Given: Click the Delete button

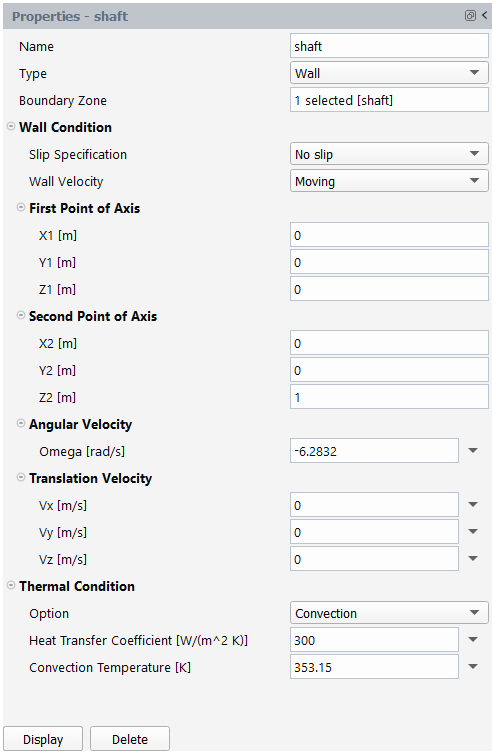Looking at the screenshot, I should pyautogui.click(x=130, y=739).
